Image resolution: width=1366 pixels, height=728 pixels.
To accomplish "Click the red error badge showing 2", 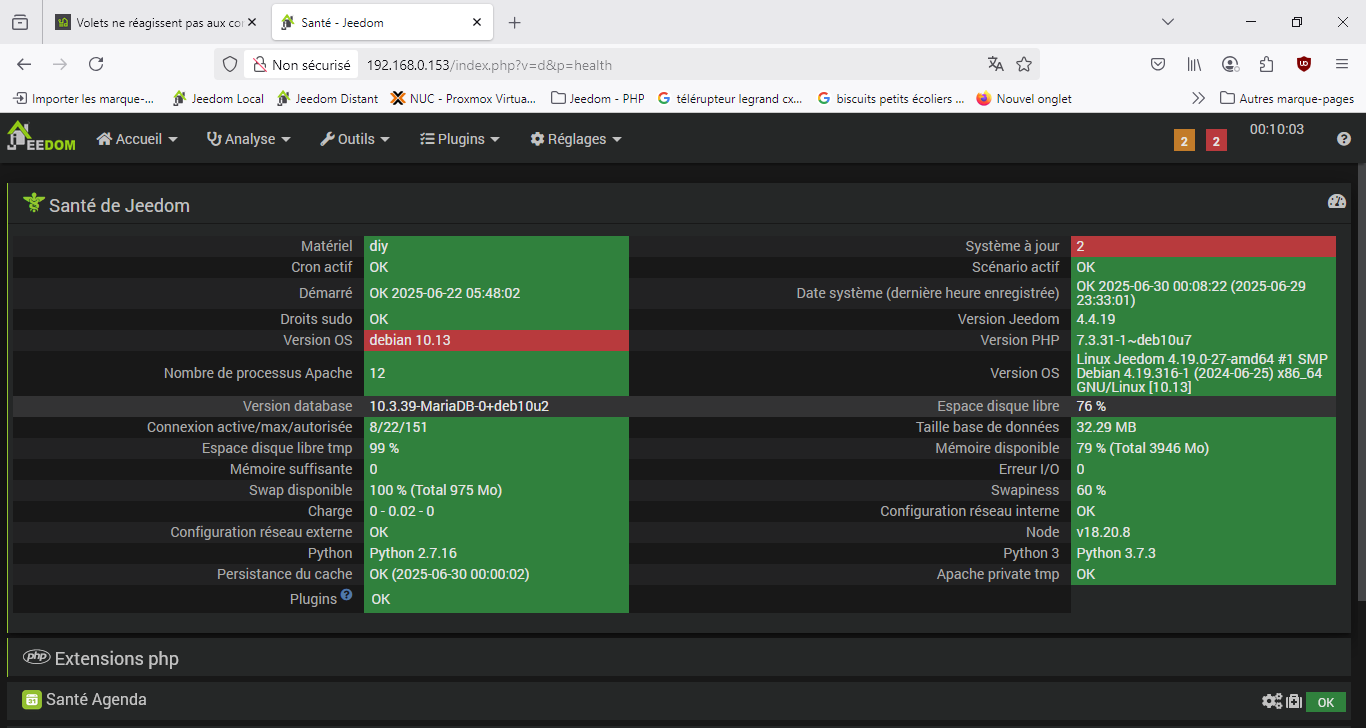I will [x=1216, y=141].
